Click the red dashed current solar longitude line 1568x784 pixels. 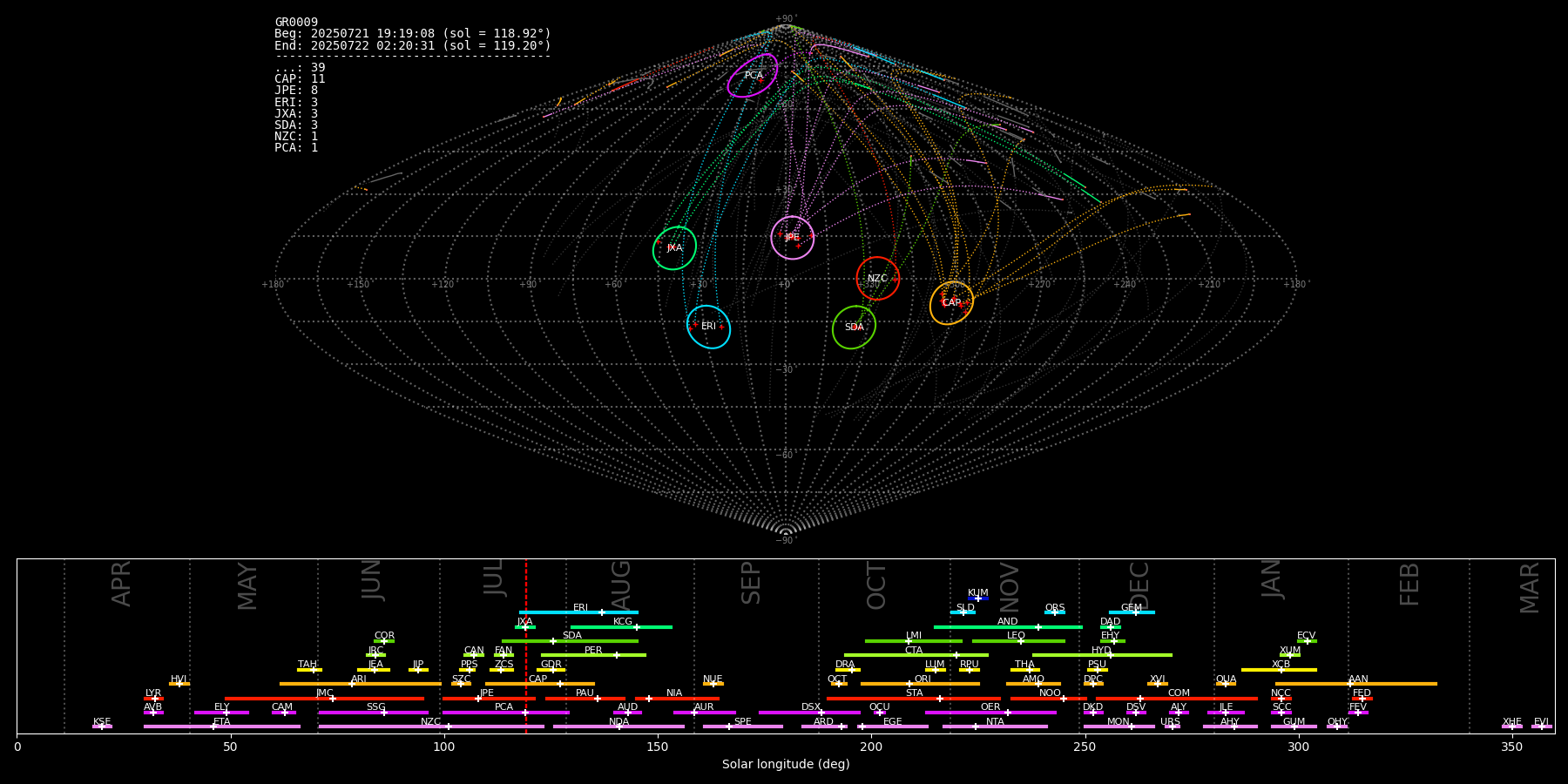[x=526, y=645]
